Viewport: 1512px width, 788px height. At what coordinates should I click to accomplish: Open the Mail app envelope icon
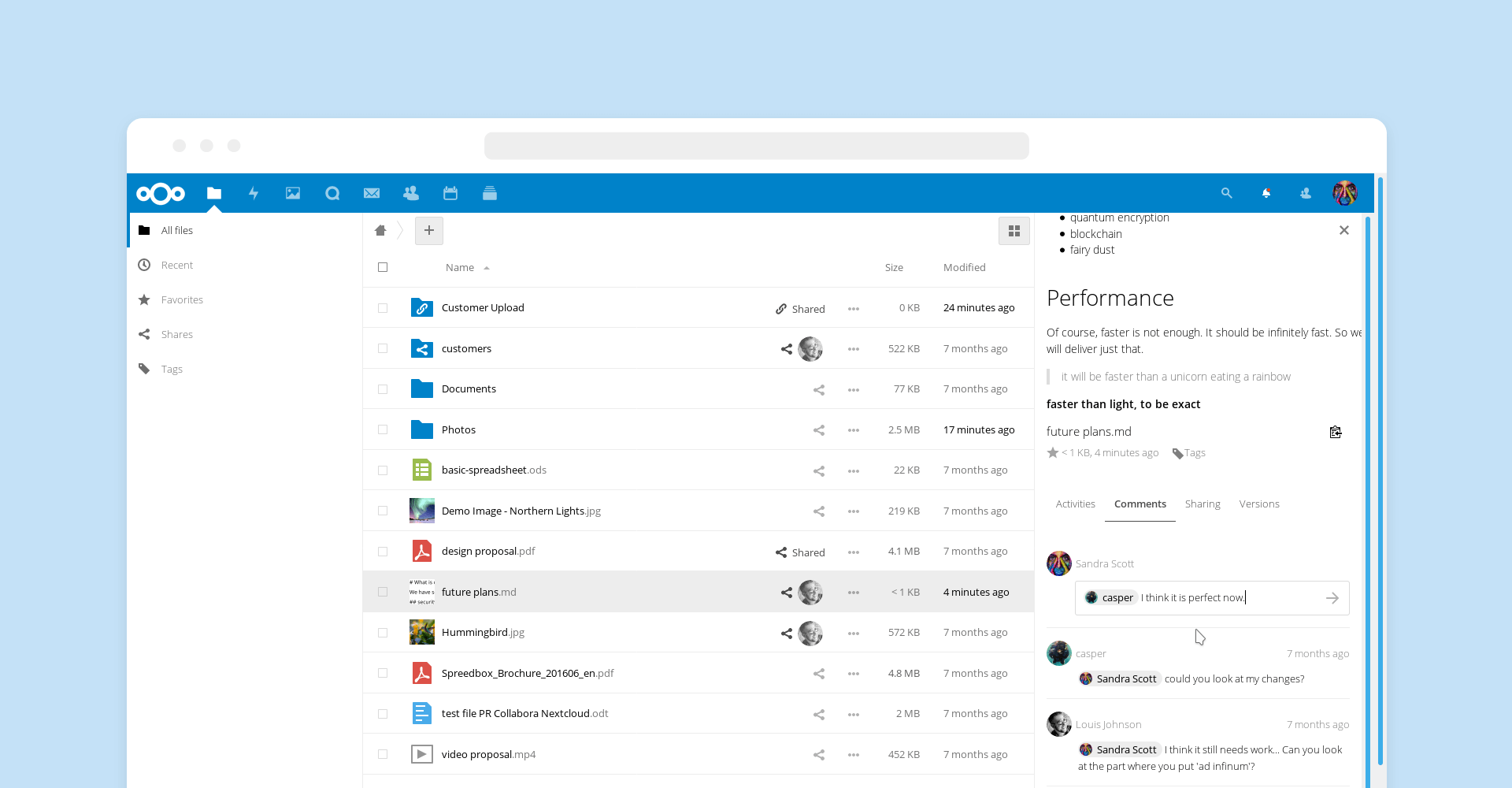[x=372, y=193]
